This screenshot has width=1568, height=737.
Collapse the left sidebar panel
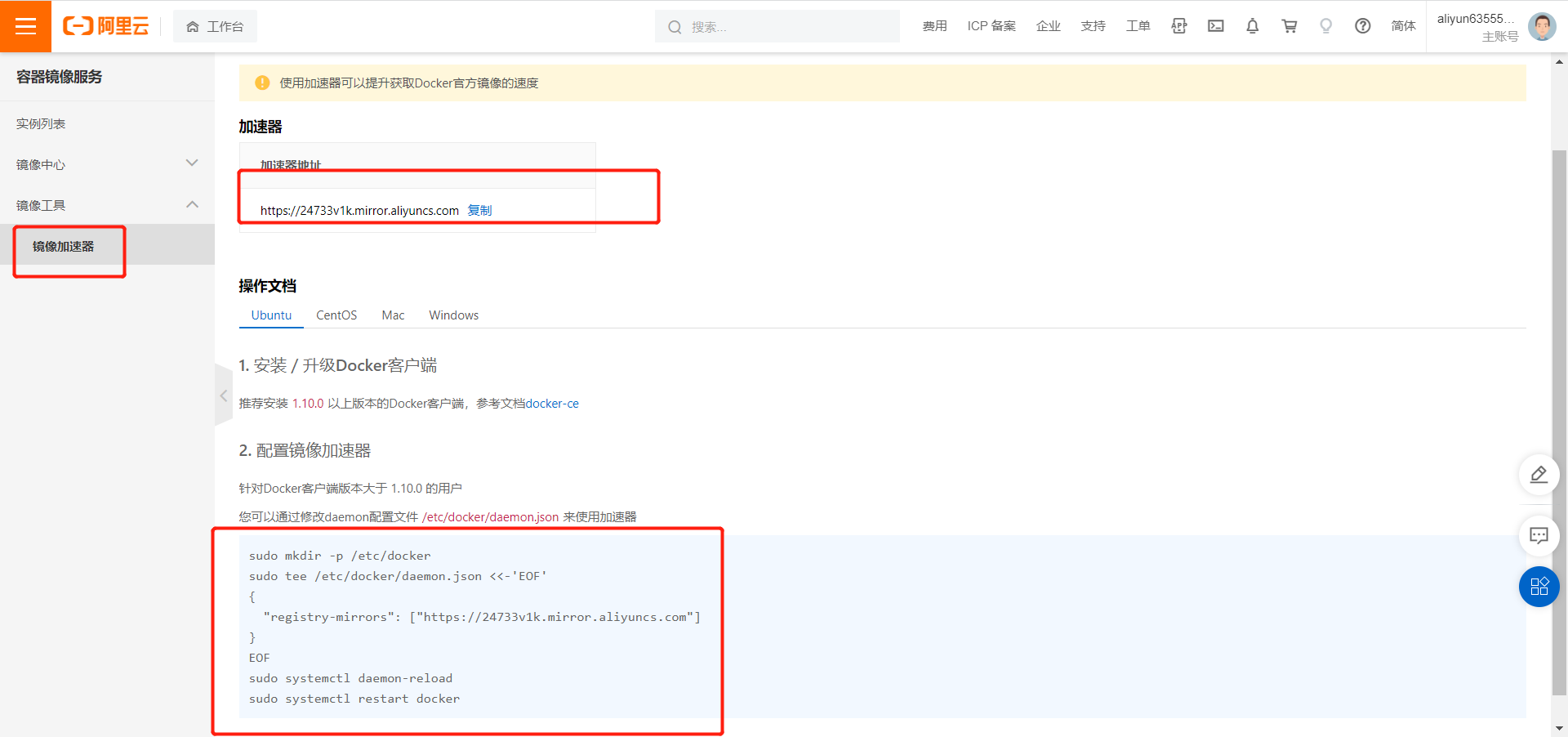point(223,395)
